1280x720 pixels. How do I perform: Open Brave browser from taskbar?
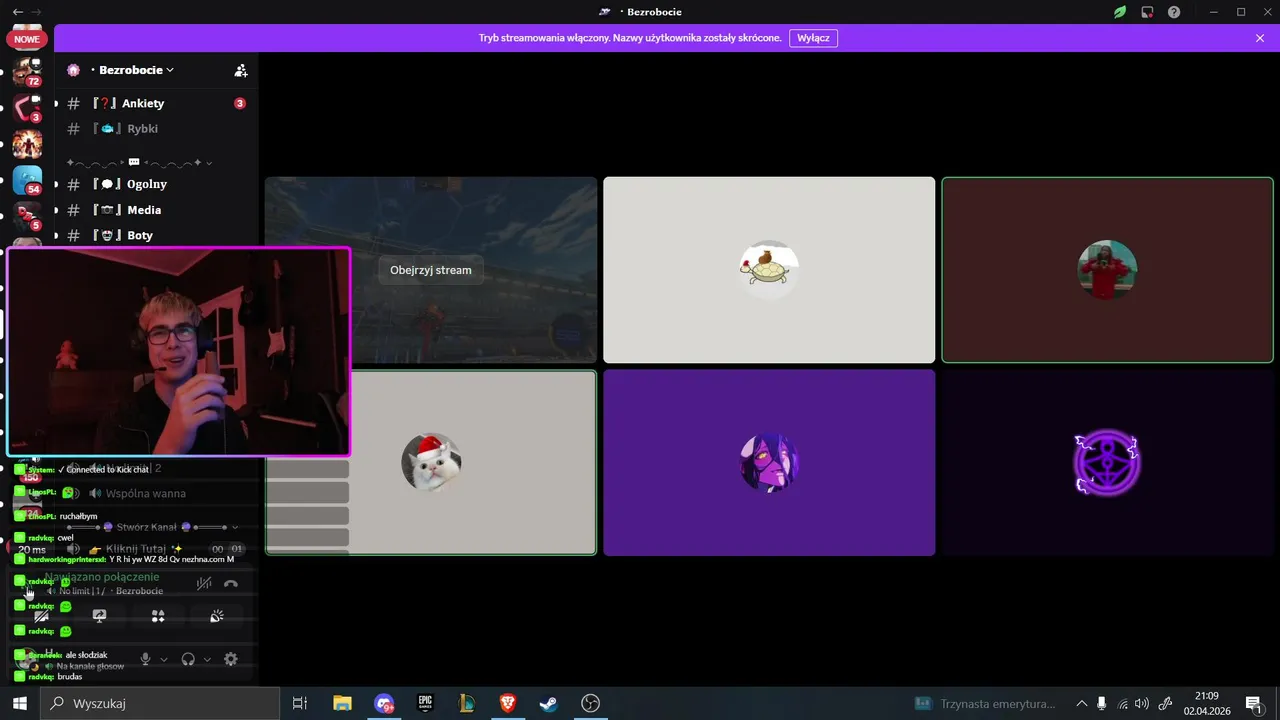tap(508, 704)
